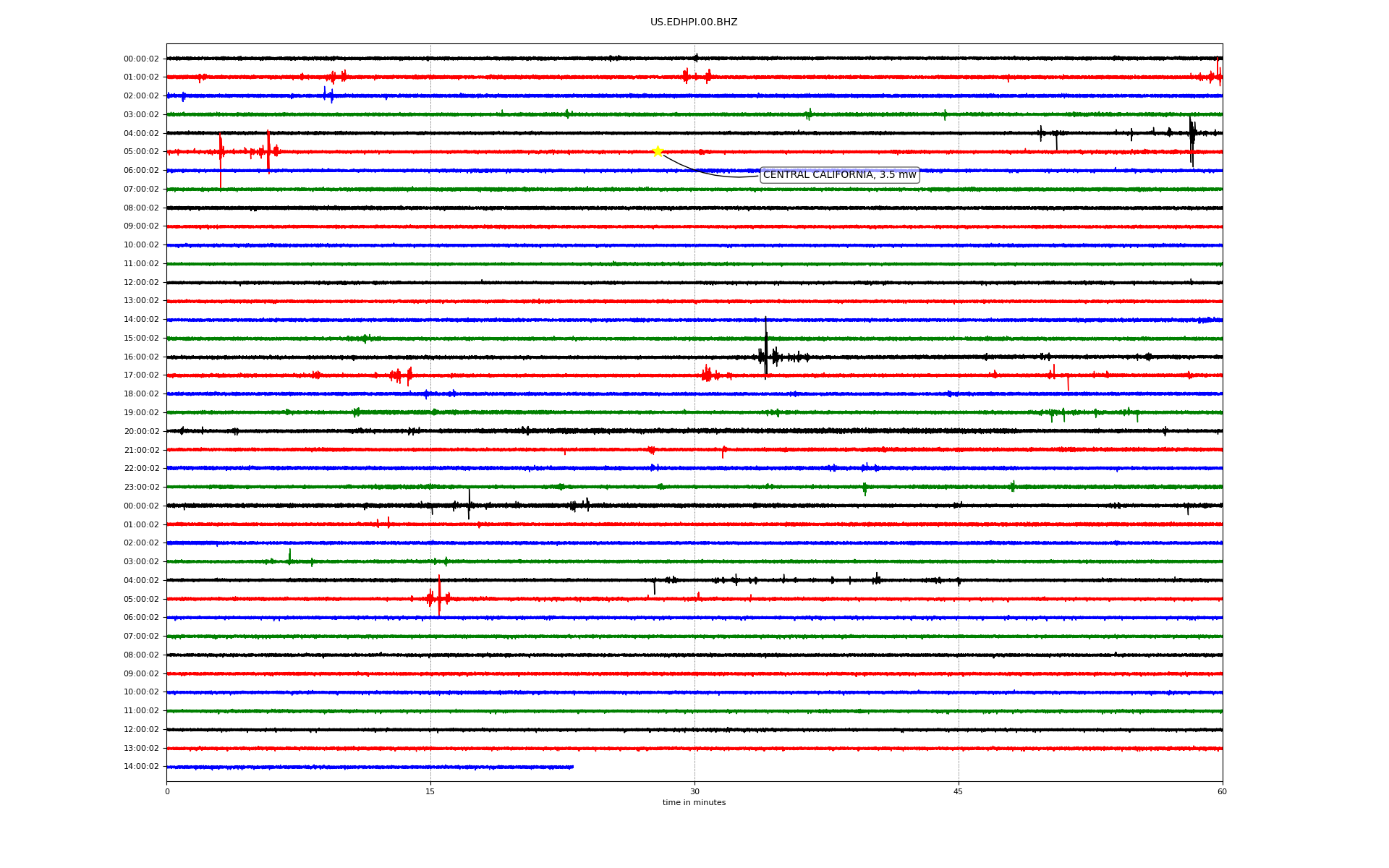Click the end of the last blue partial trace
The width and height of the screenshot is (1389, 868).
[x=572, y=767]
